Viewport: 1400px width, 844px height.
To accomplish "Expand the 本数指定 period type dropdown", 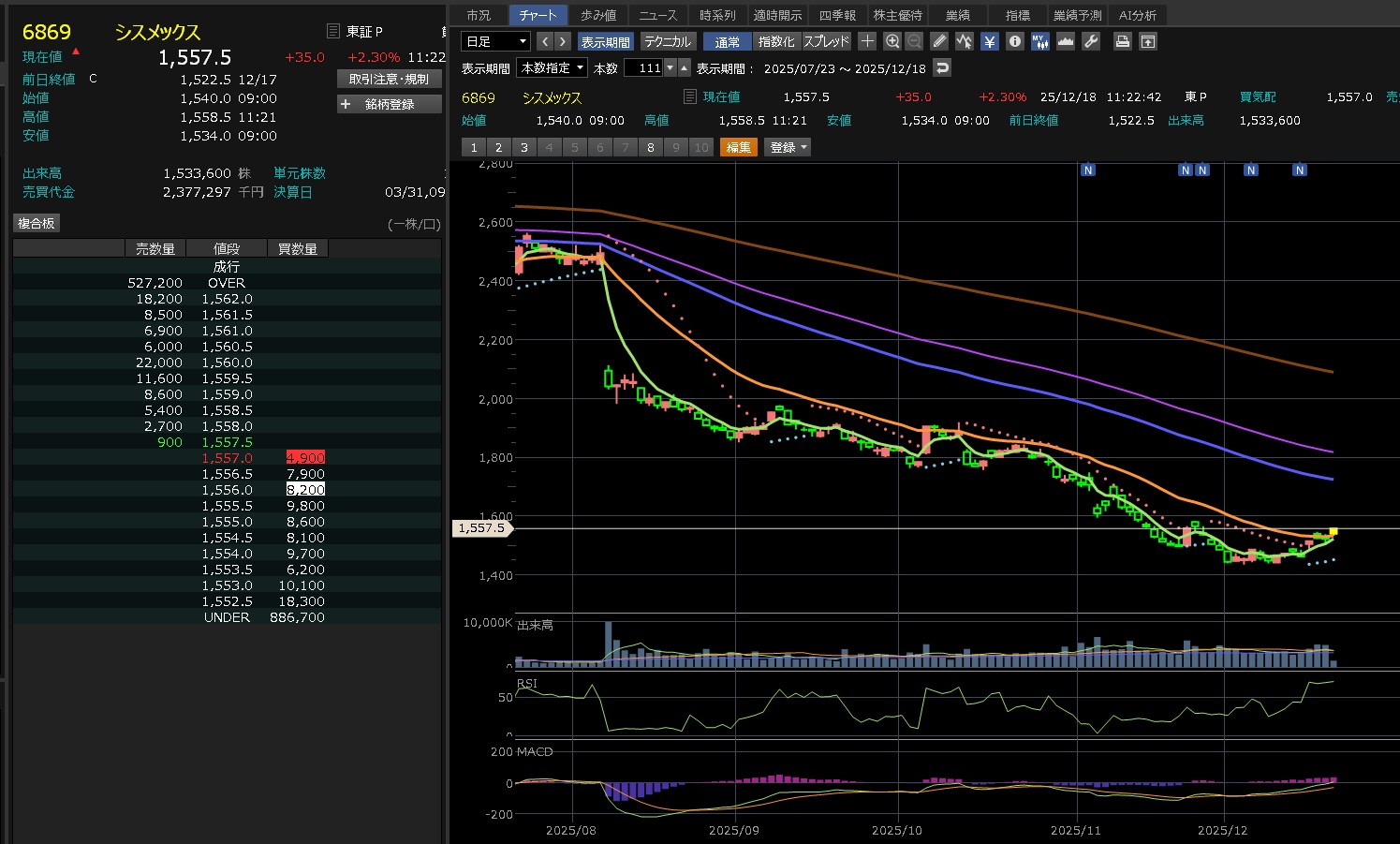I will pyautogui.click(x=553, y=67).
